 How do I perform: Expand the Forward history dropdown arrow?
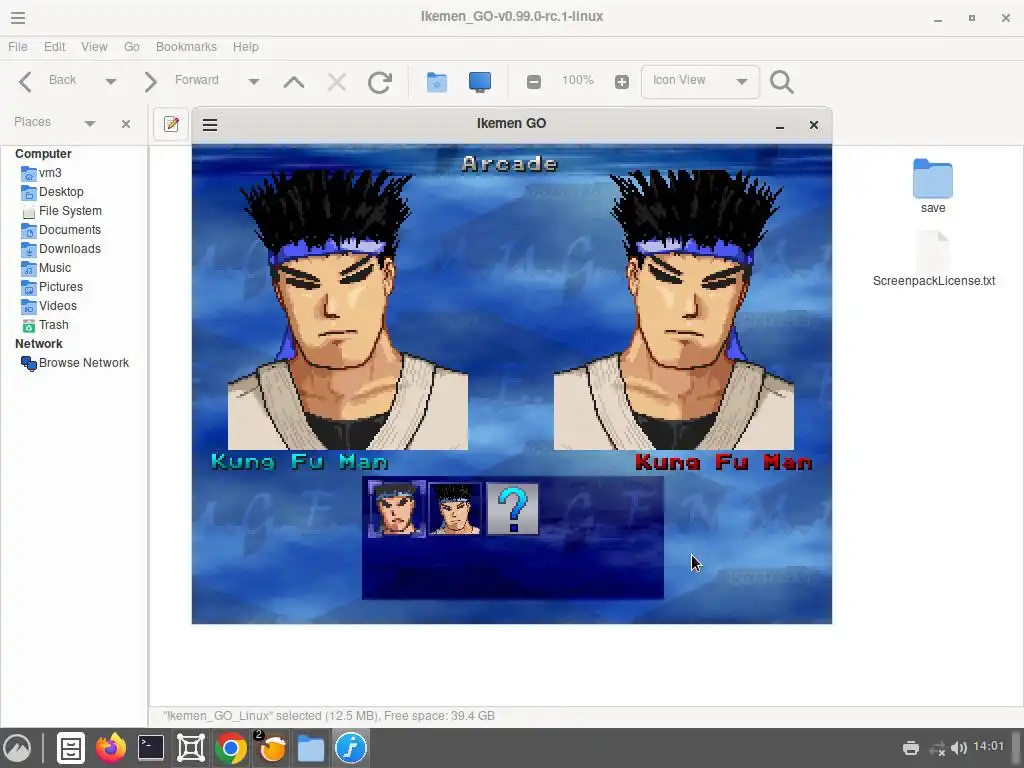tap(253, 82)
